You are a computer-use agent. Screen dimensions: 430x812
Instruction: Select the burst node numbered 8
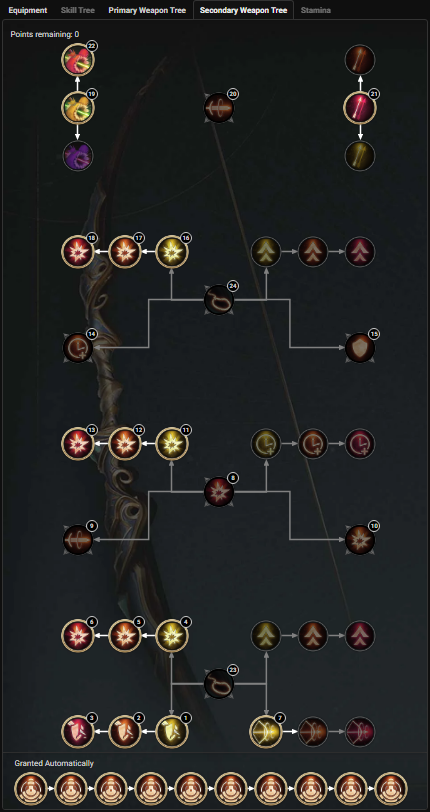219,491
